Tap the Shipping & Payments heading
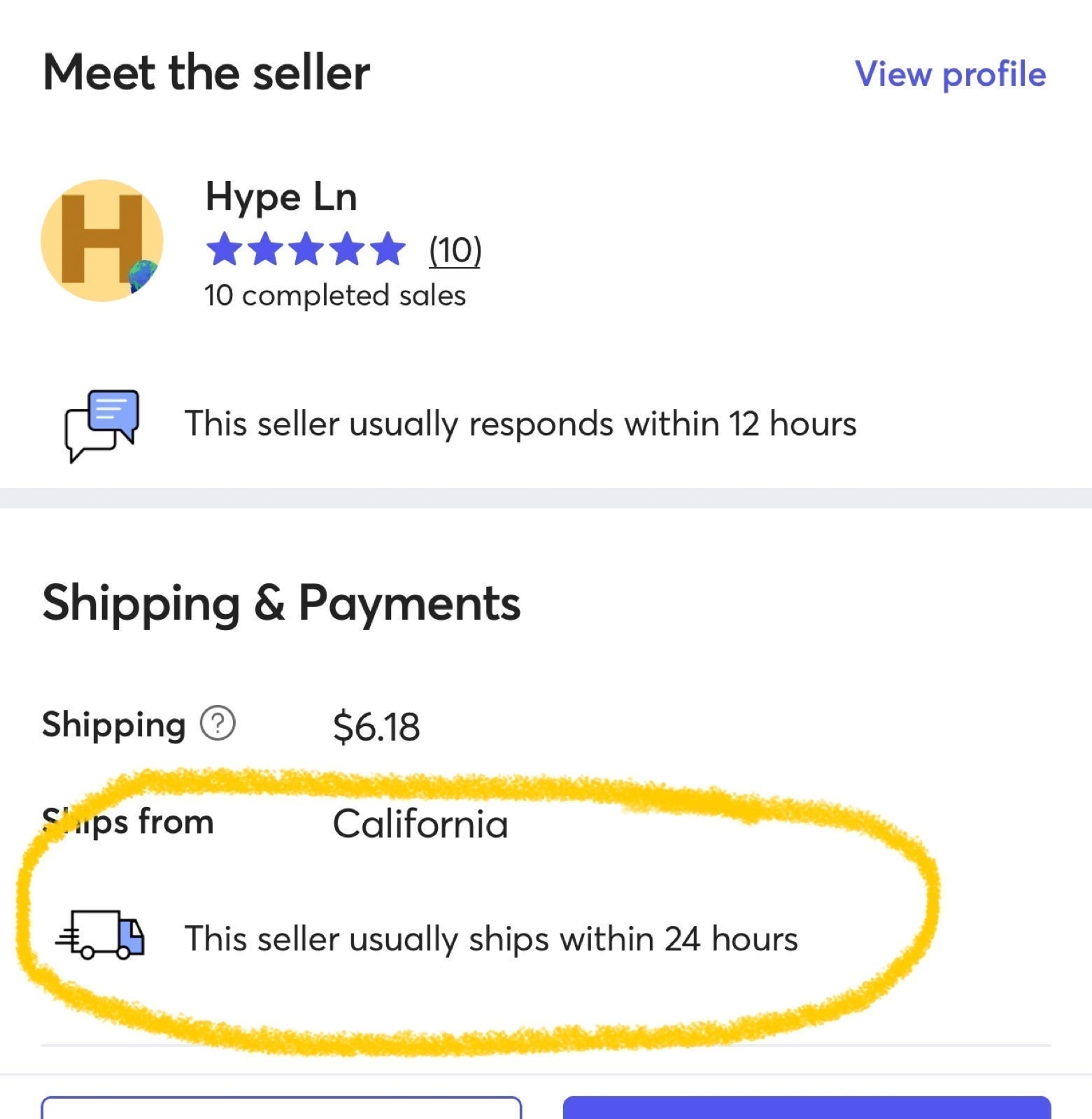Screen dimensions: 1092x1119 281,603
